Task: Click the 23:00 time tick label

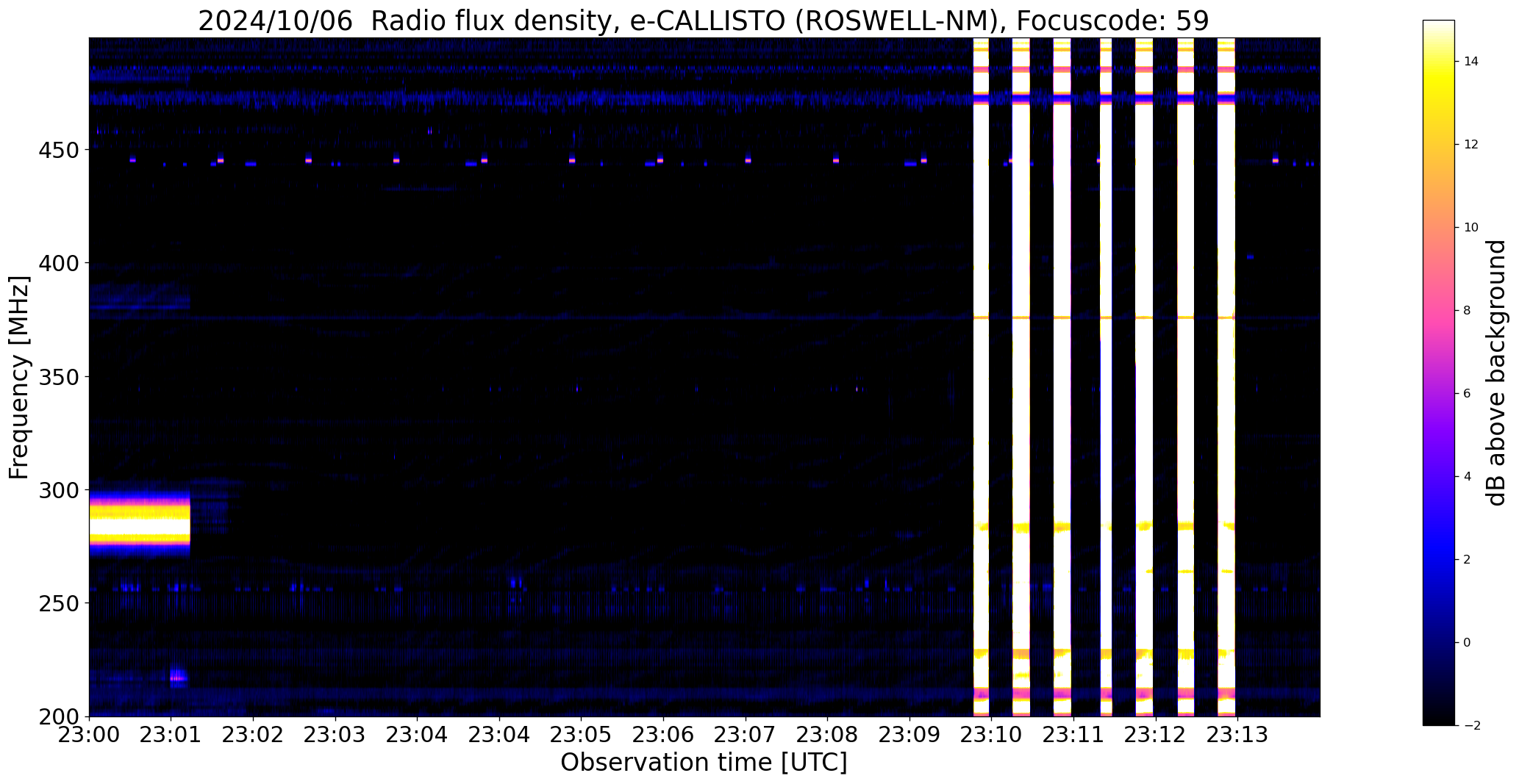Action: [x=90, y=735]
